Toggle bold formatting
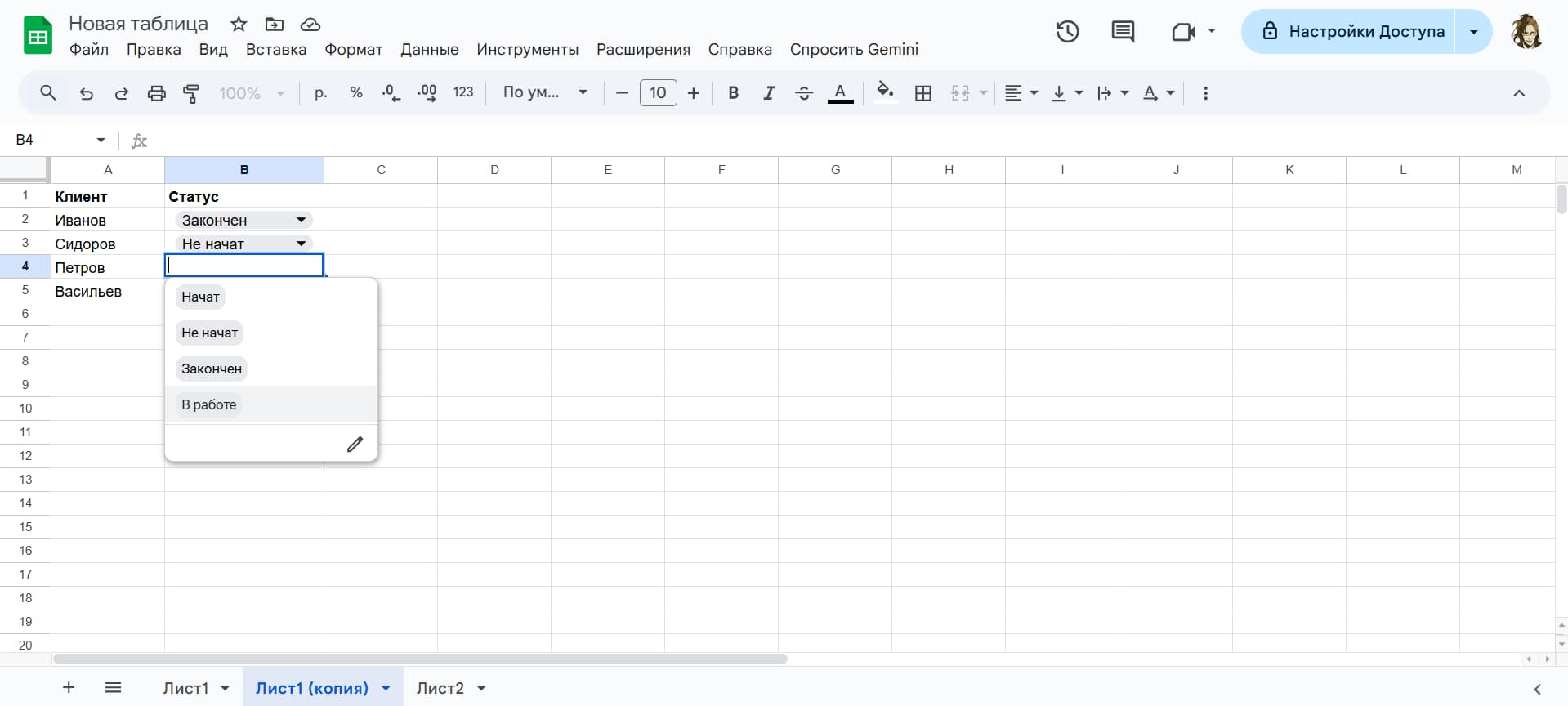This screenshot has height=706, width=1568. point(733,93)
